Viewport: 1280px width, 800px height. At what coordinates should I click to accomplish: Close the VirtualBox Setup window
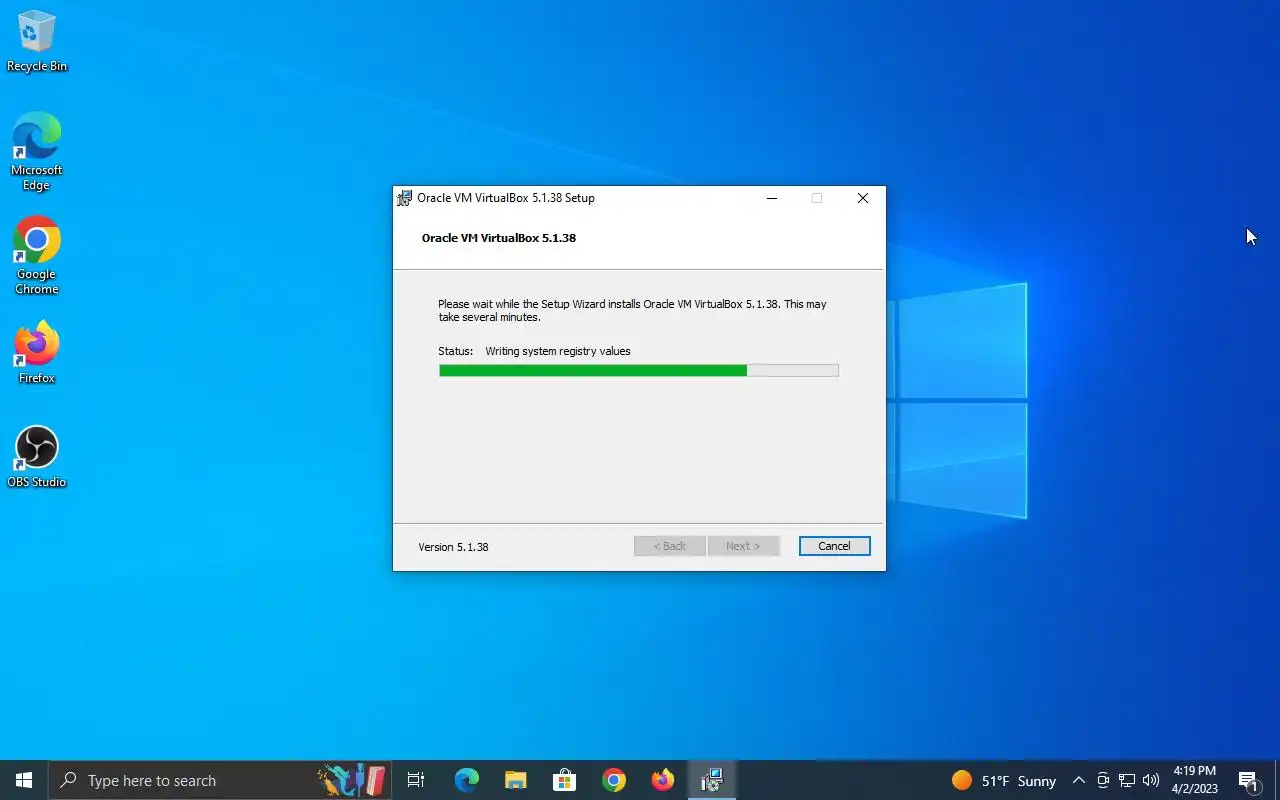pyautogui.click(x=862, y=198)
